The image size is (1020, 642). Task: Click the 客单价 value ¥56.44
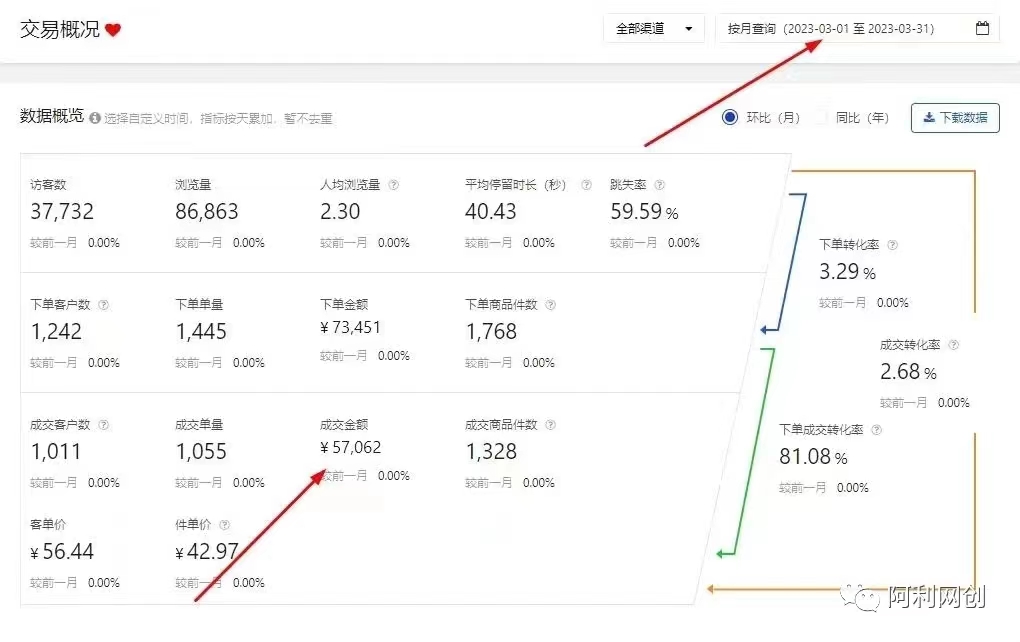point(62,552)
